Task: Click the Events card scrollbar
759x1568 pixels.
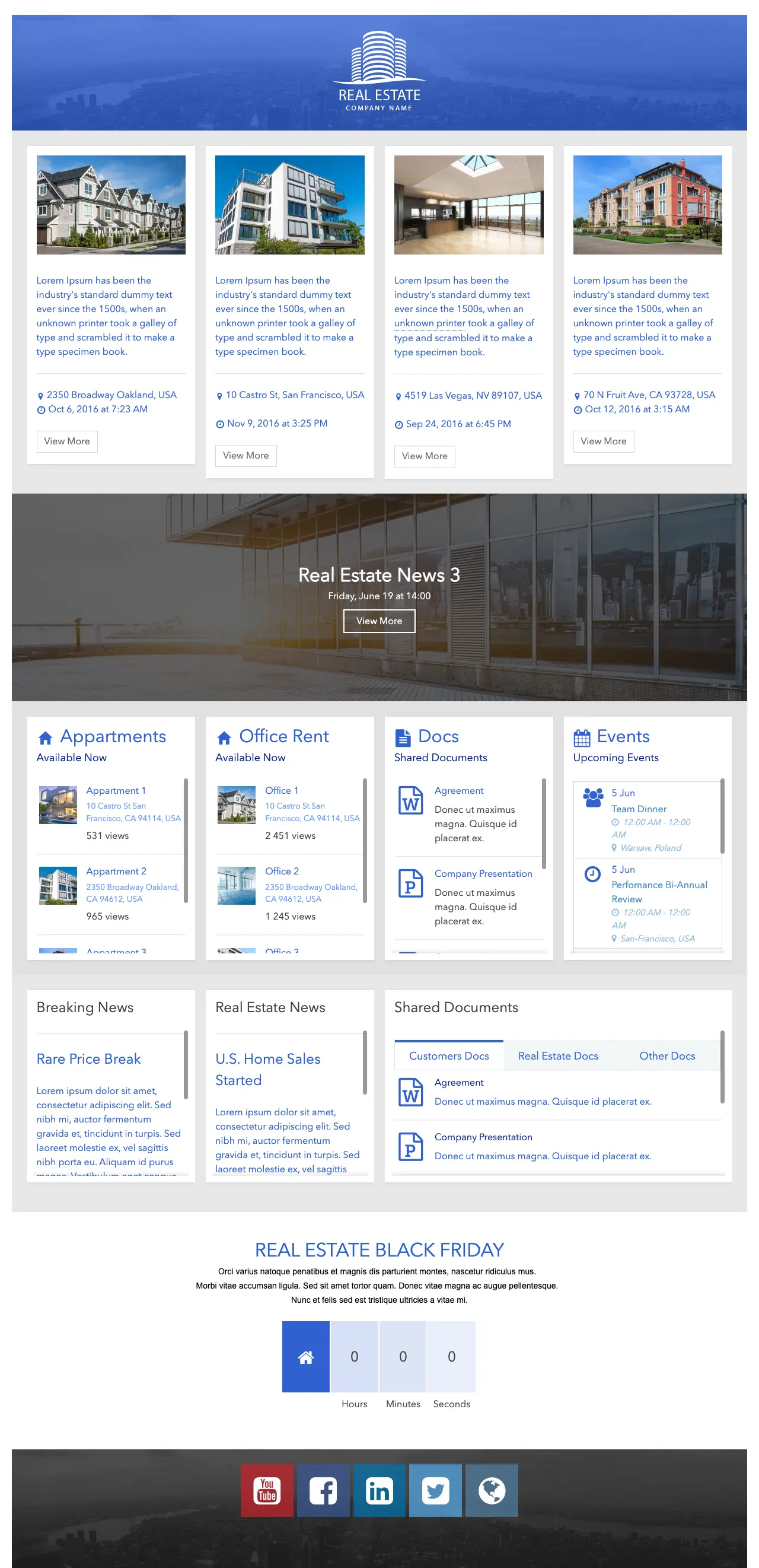Action: coord(722,816)
